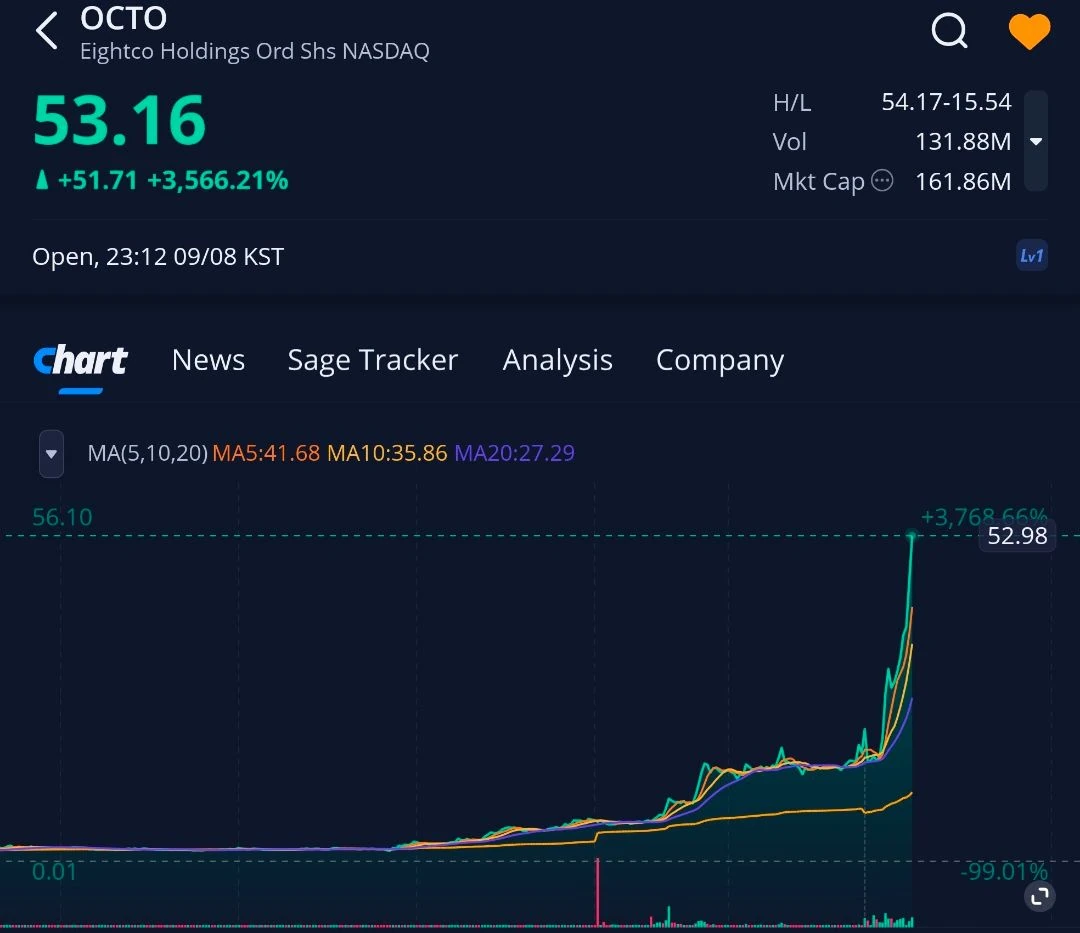Screen dimensions: 1080x933
Task: Tap the 56.10 axis high label
Action: (x=62, y=517)
